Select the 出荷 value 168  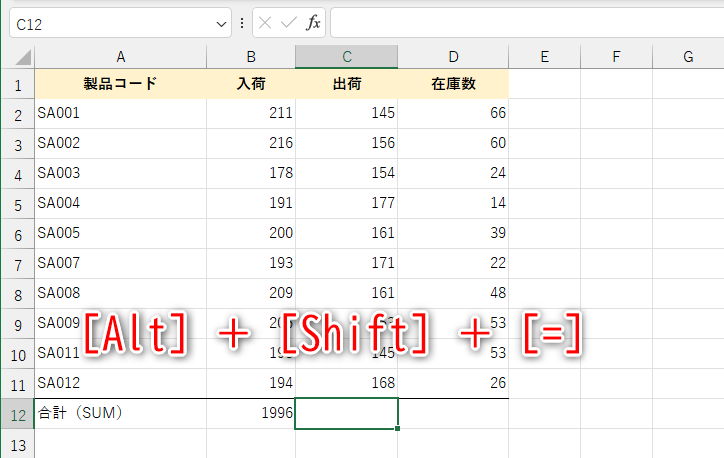tap(347, 384)
